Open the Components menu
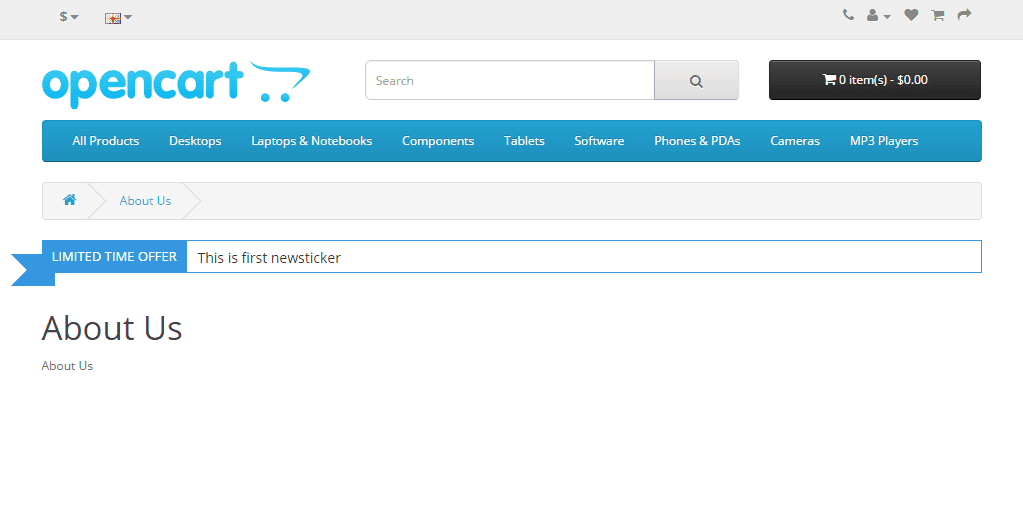 click(x=438, y=141)
